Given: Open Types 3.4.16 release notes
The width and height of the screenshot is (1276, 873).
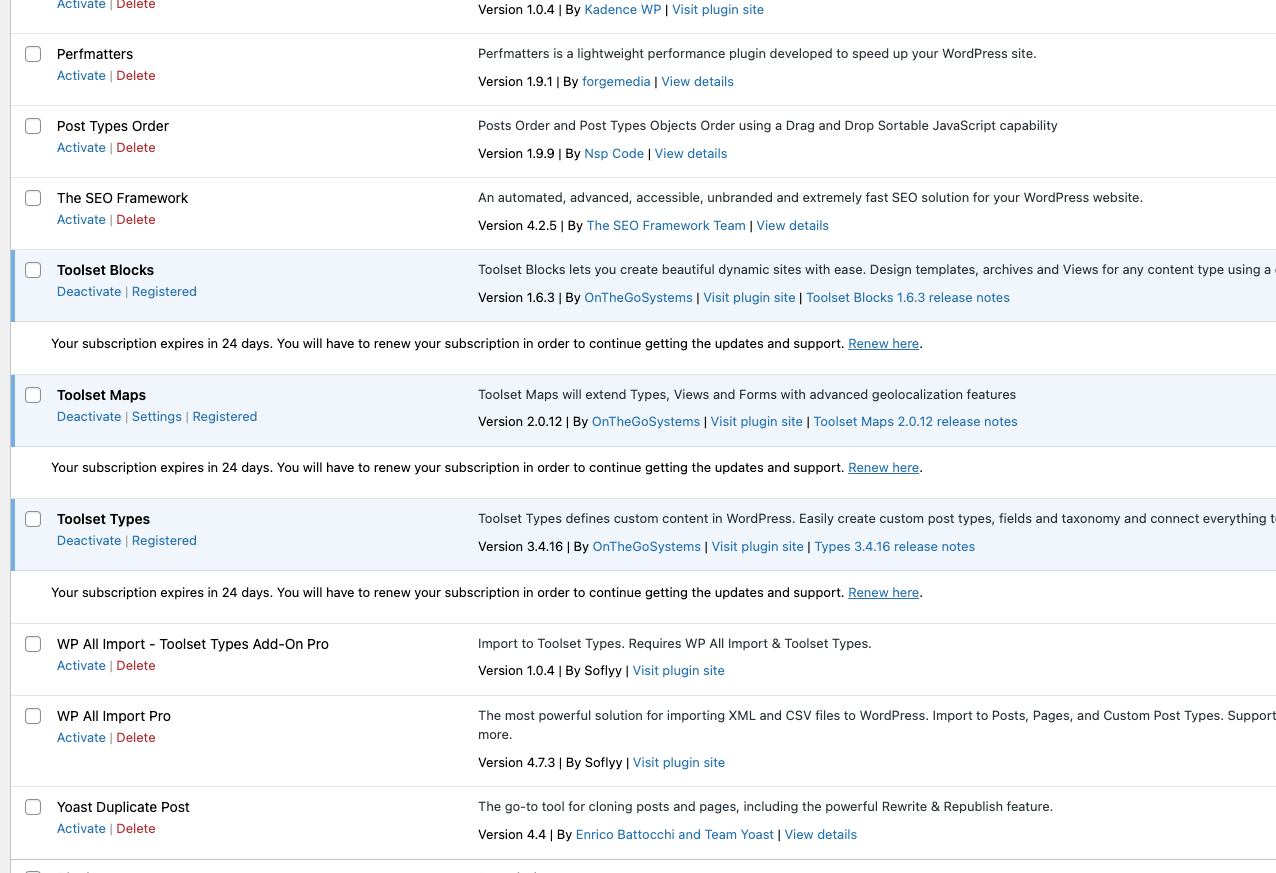Looking at the screenshot, I should pyautogui.click(x=895, y=547).
